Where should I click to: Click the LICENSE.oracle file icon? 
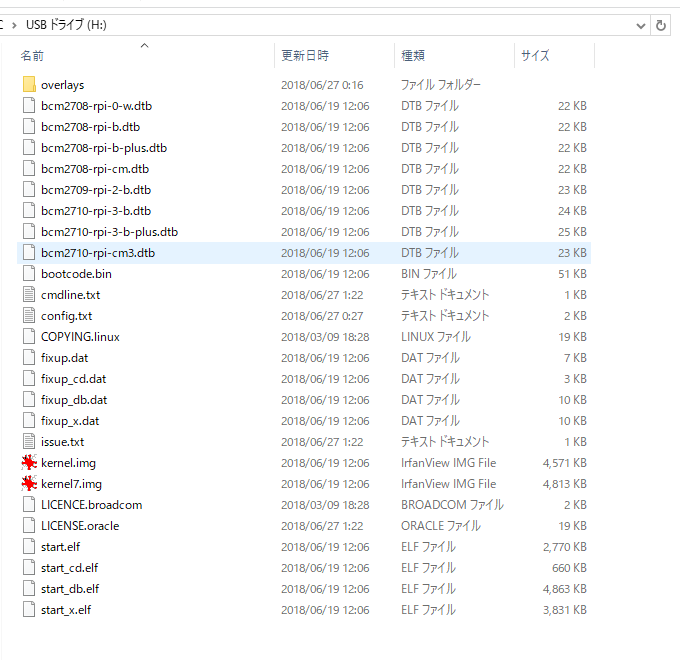coord(29,526)
